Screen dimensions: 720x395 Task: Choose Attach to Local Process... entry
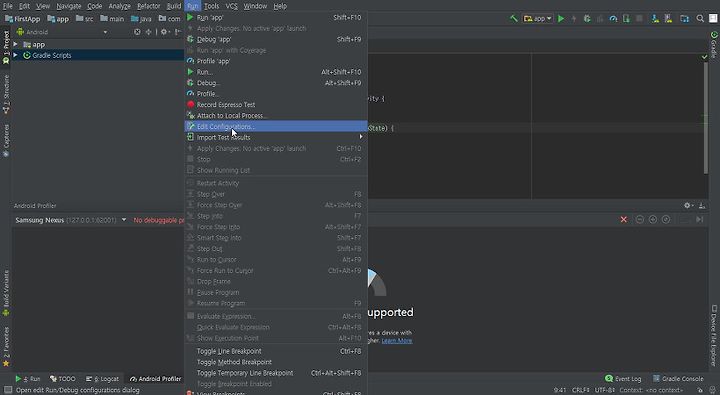pos(276,116)
